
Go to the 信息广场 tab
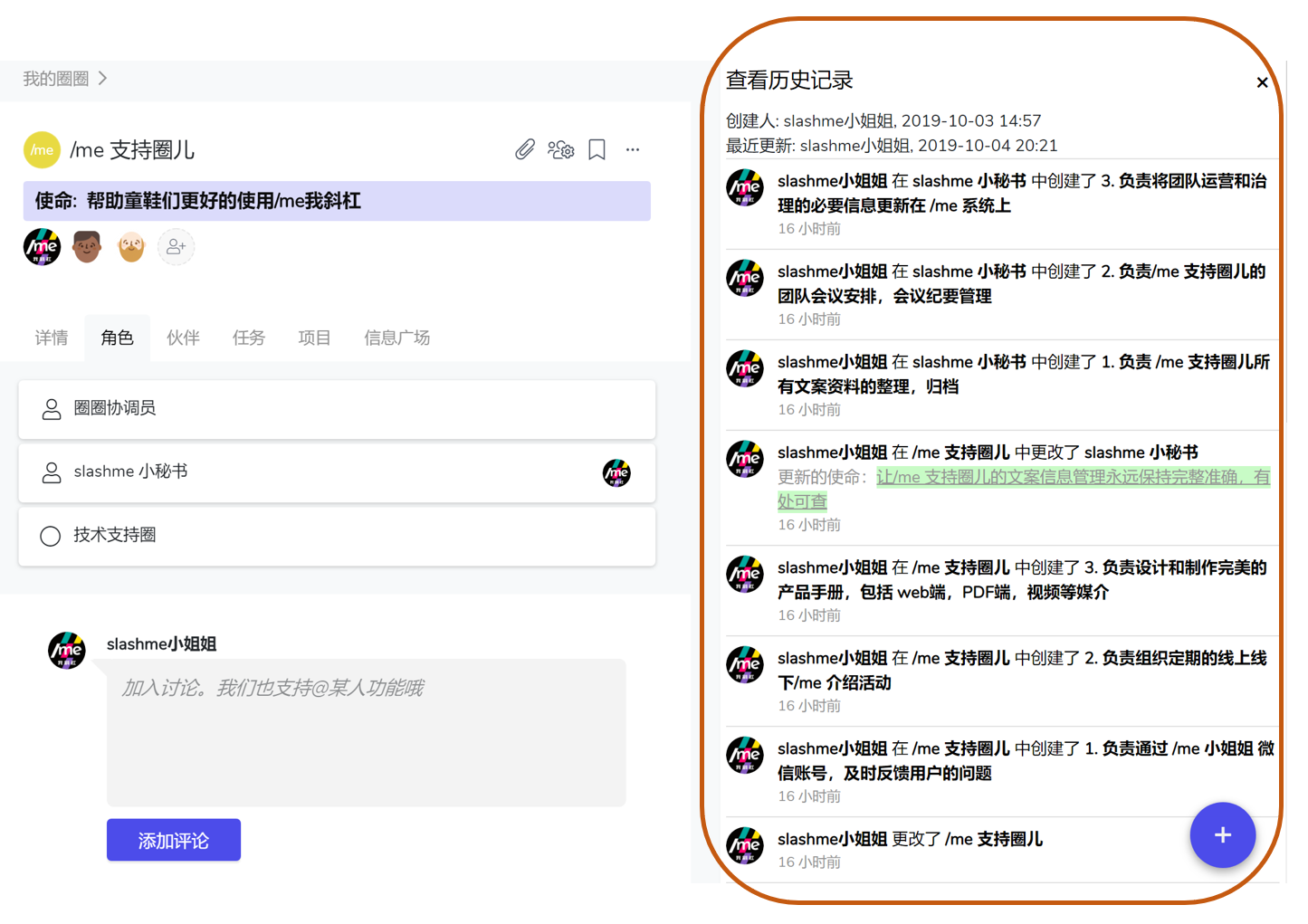pyautogui.click(x=396, y=338)
